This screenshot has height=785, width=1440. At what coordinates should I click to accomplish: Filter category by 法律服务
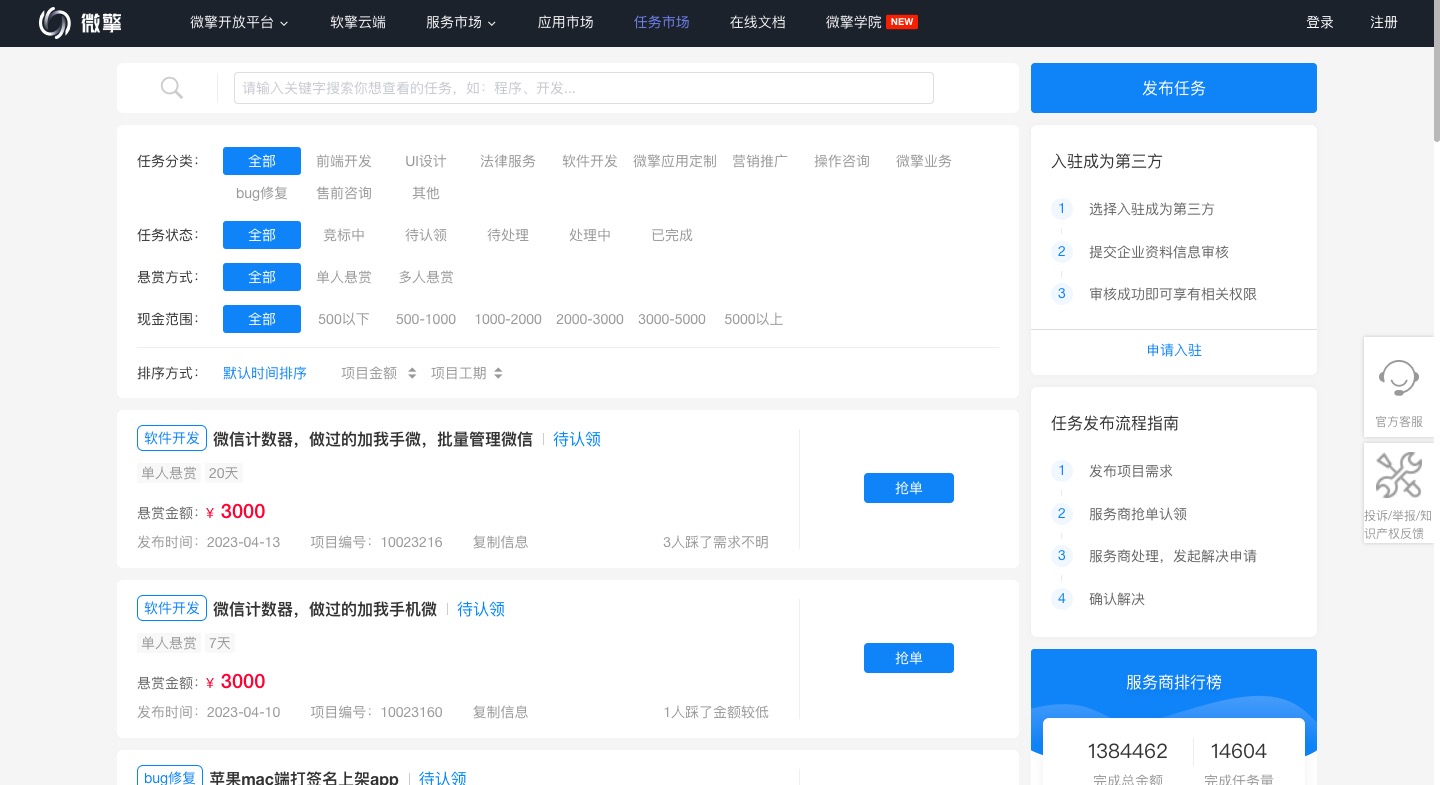click(508, 161)
